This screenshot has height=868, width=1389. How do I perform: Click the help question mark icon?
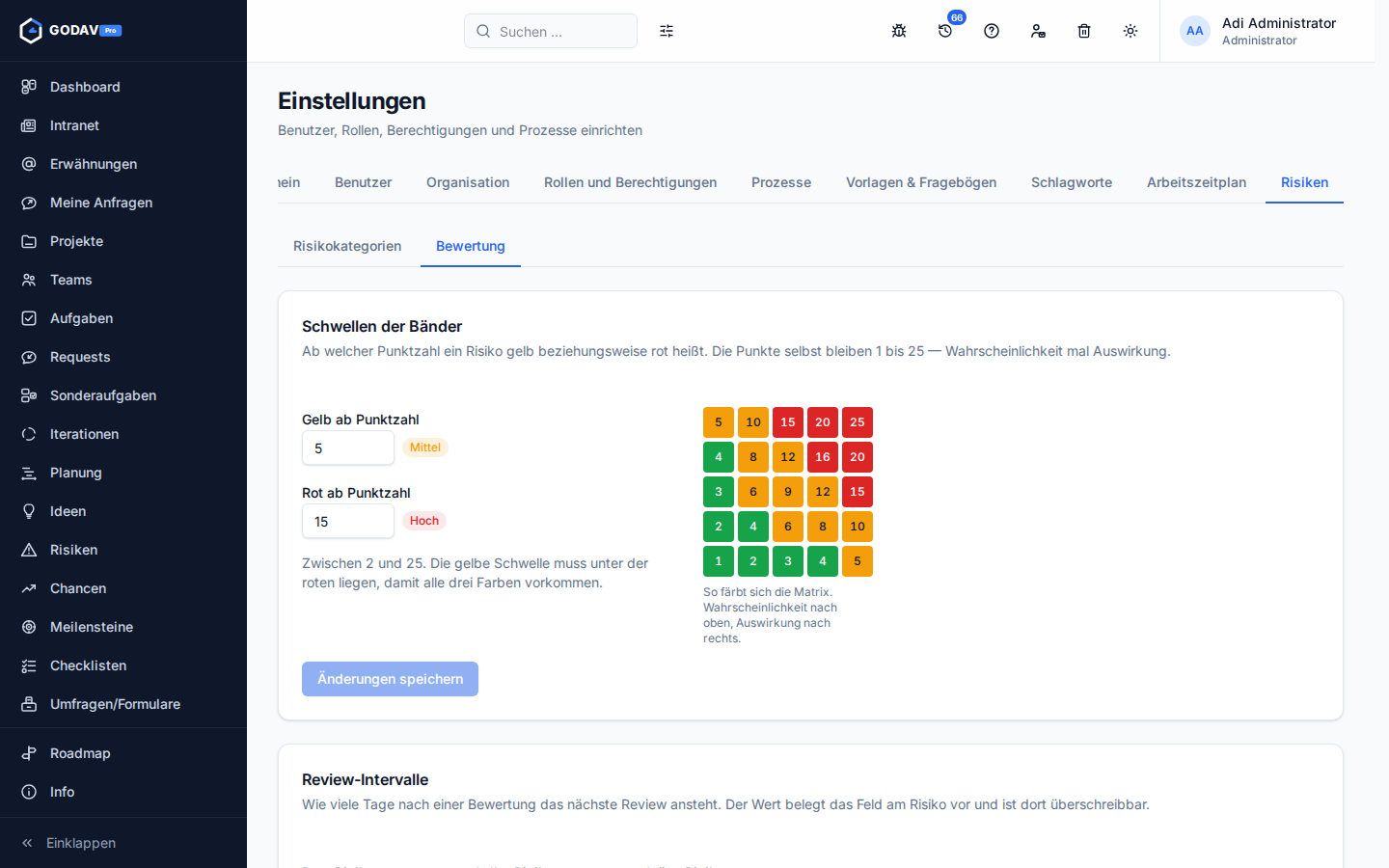[x=992, y=31]
